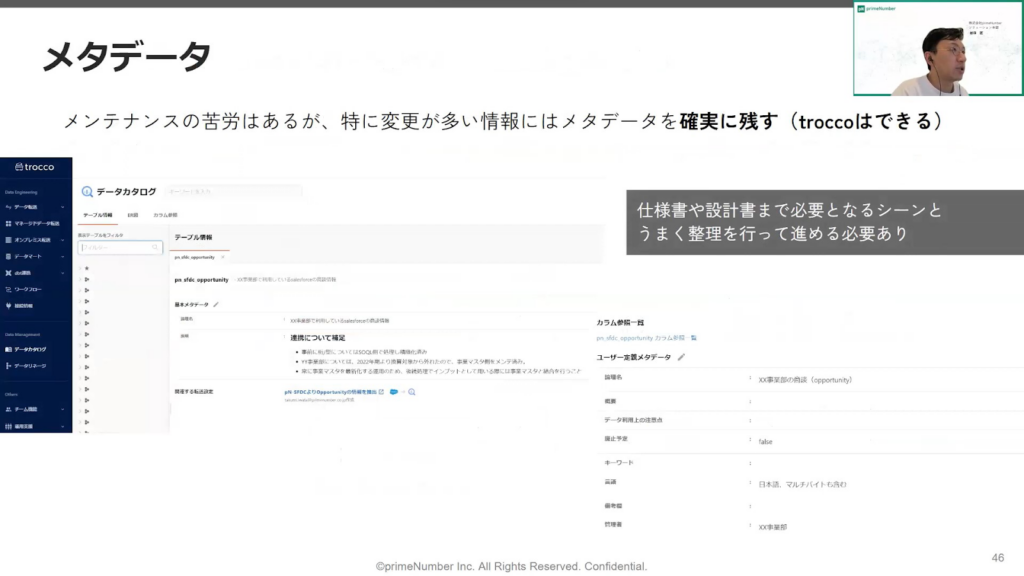The height and width of the screenshot is (576, 1024).
Task: Click pencil icon to edit 基本メタデータ
Action: pos(216,304)
